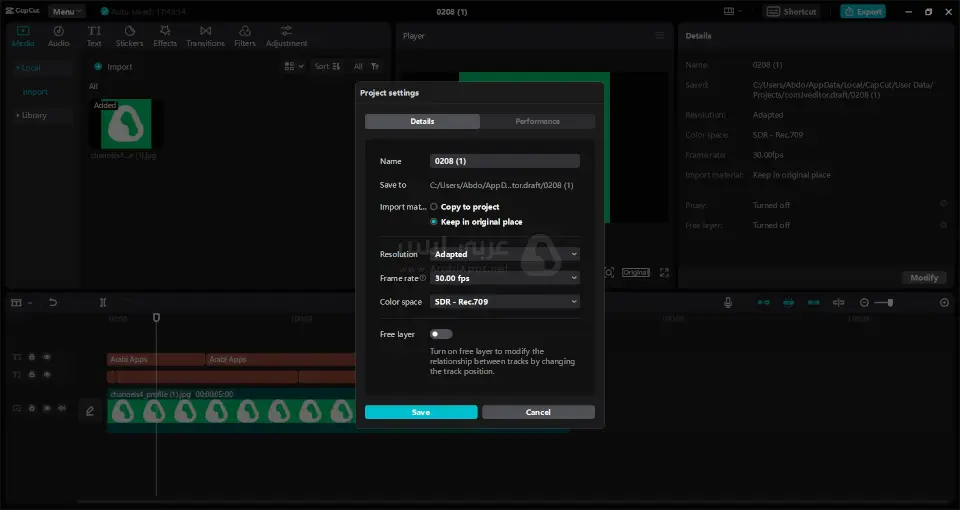Open the Media tab icon
Viewport: 960px width, 510px height.
click(x=23, y=31)
